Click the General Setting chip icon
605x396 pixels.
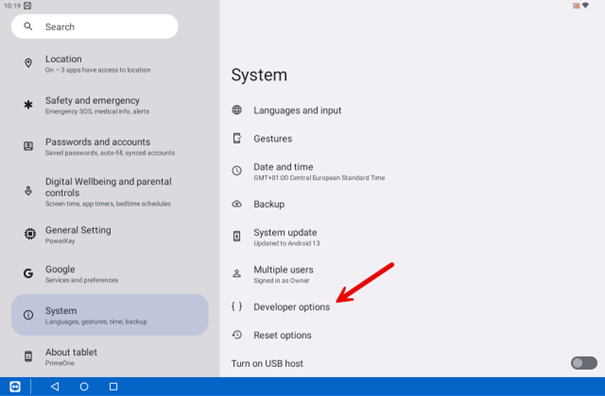[x=30, y=234]
